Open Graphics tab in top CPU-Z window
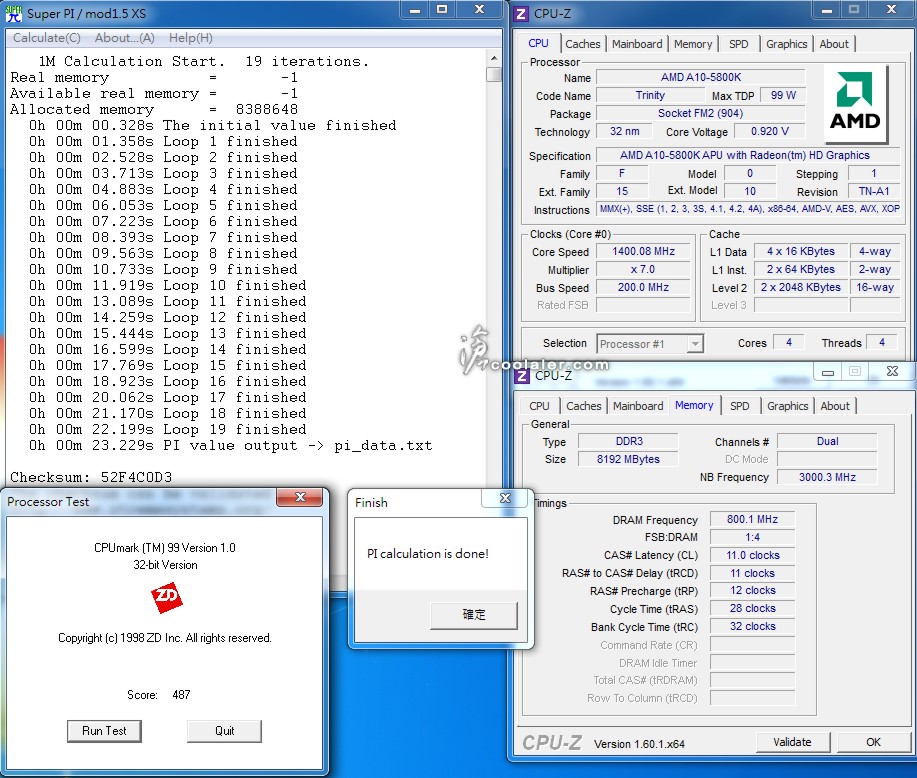 tap(787, 44)
